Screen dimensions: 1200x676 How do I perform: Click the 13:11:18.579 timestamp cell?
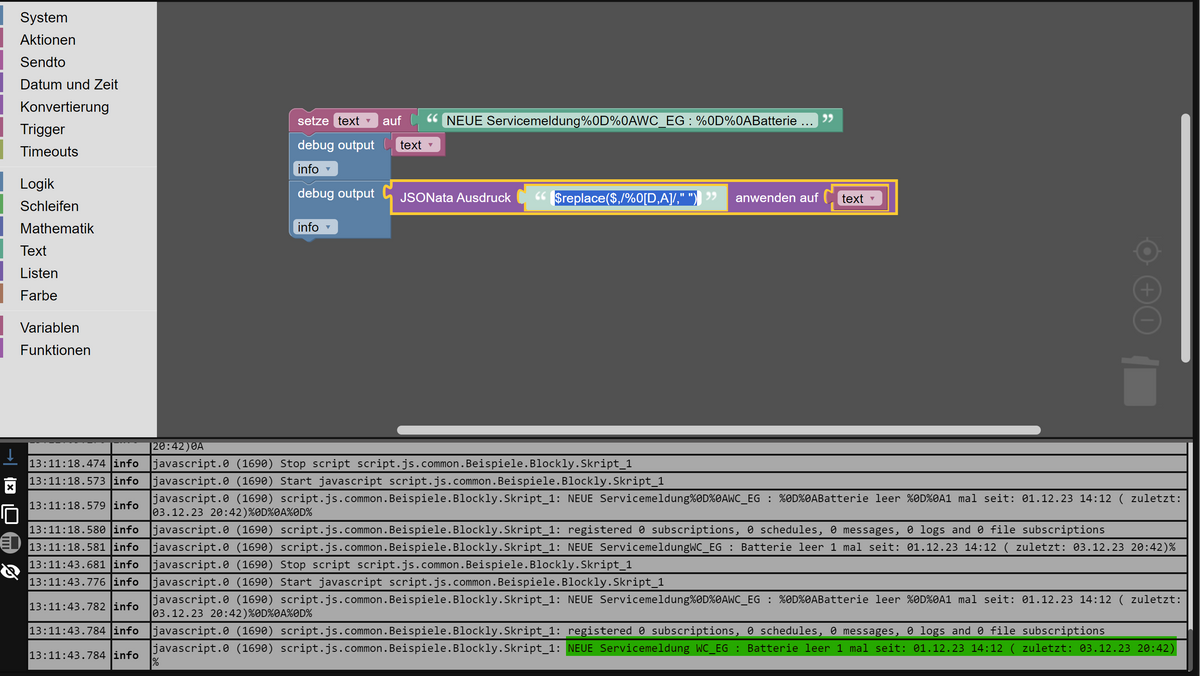pos(68,505)
